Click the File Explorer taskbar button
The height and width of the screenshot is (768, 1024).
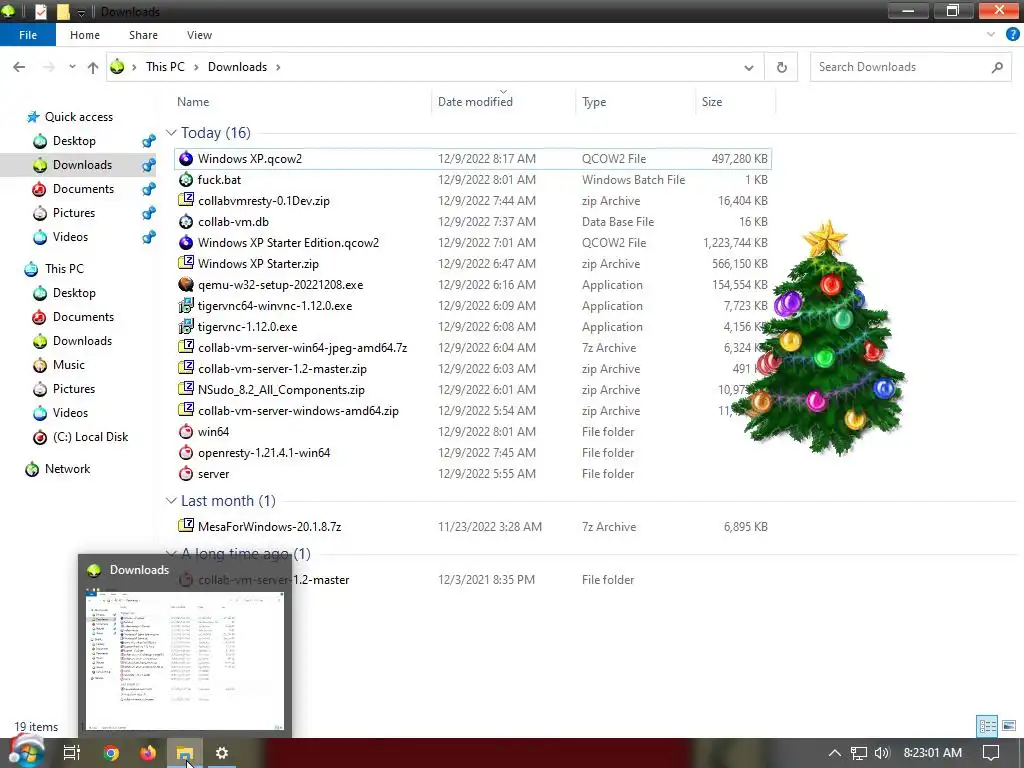click(185, 753)
